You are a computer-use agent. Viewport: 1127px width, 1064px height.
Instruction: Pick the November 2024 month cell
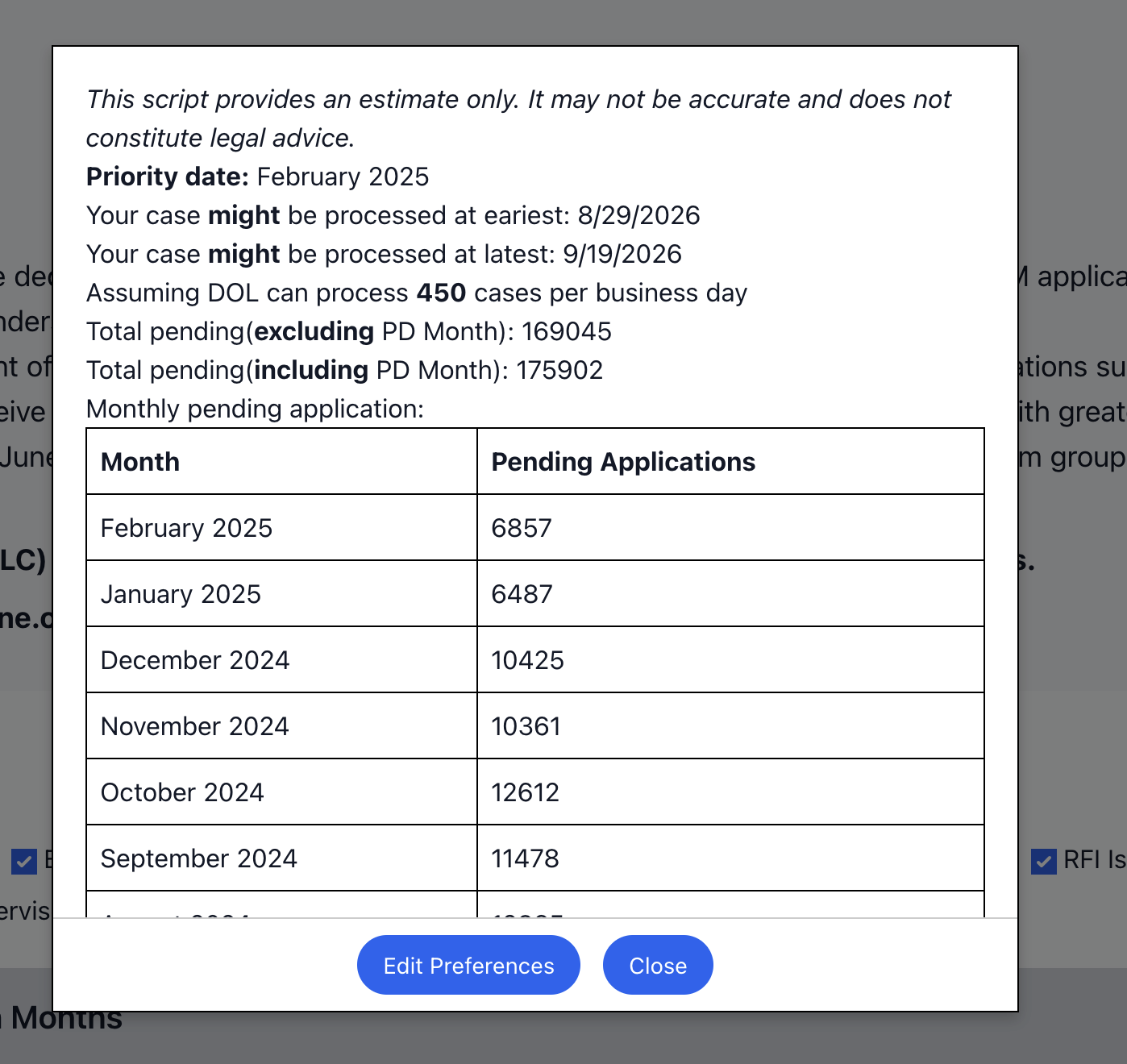[195, 726]
